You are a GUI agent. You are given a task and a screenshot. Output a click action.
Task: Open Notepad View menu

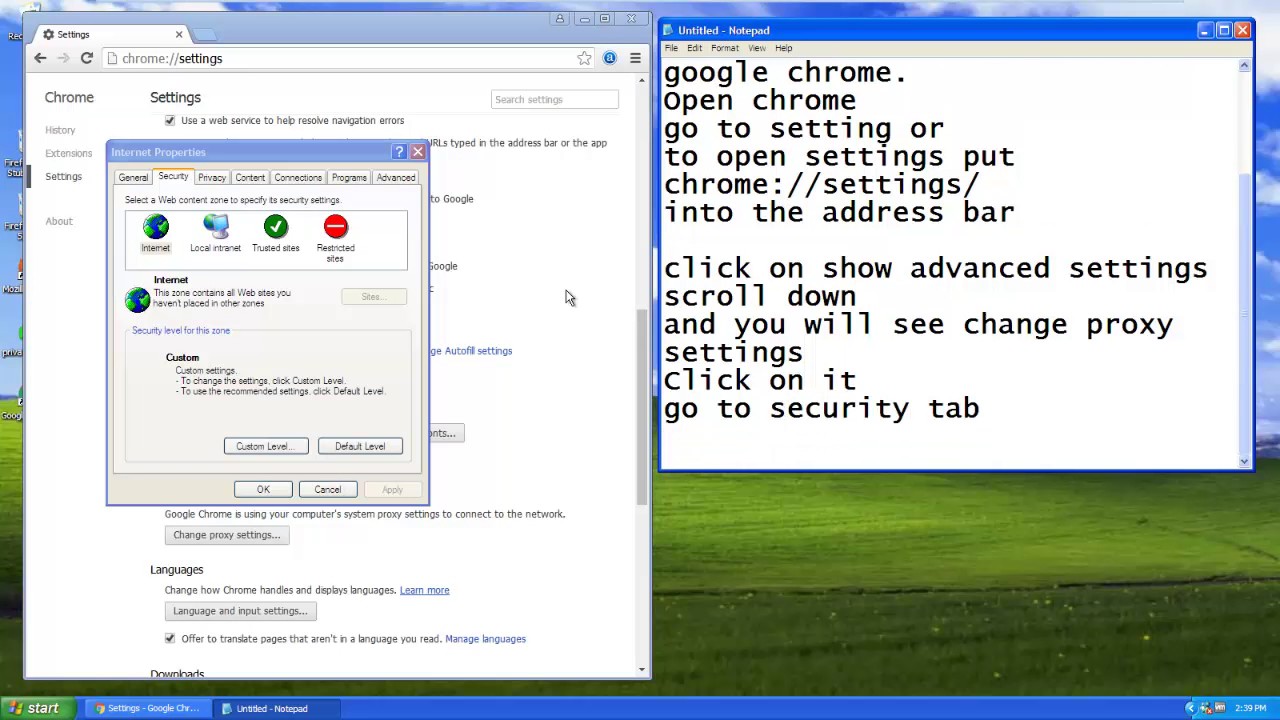[757, 48]
